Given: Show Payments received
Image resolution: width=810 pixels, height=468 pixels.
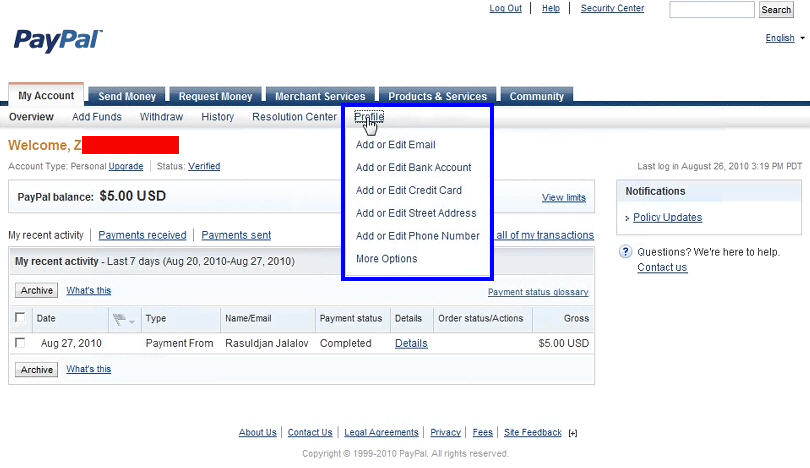Looking at the screenshot, I should [x=142, y=235].
